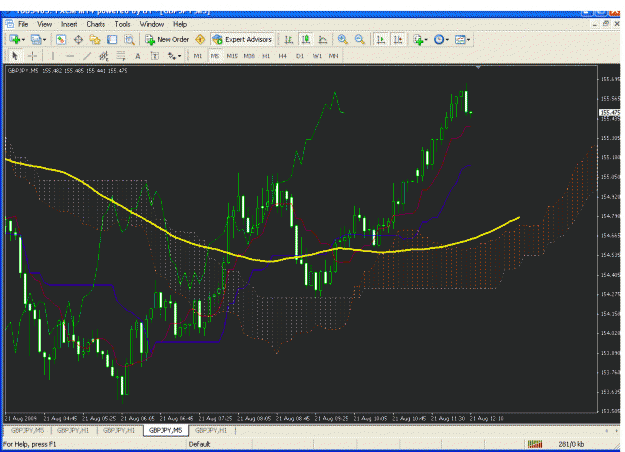Click the New Order button
The height and width of the screenshot is (452, 625).
click(x=167, y=39)
